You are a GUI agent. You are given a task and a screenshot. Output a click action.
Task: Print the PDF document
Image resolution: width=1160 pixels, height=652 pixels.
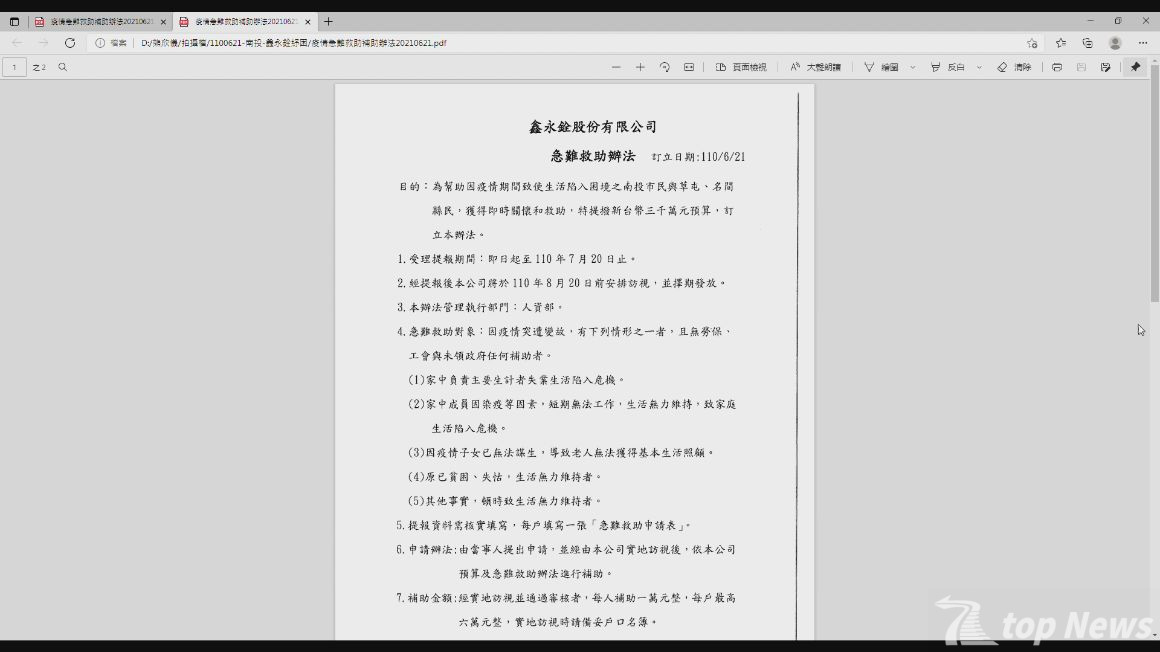pyautogui.click(x=1057, y=67)
